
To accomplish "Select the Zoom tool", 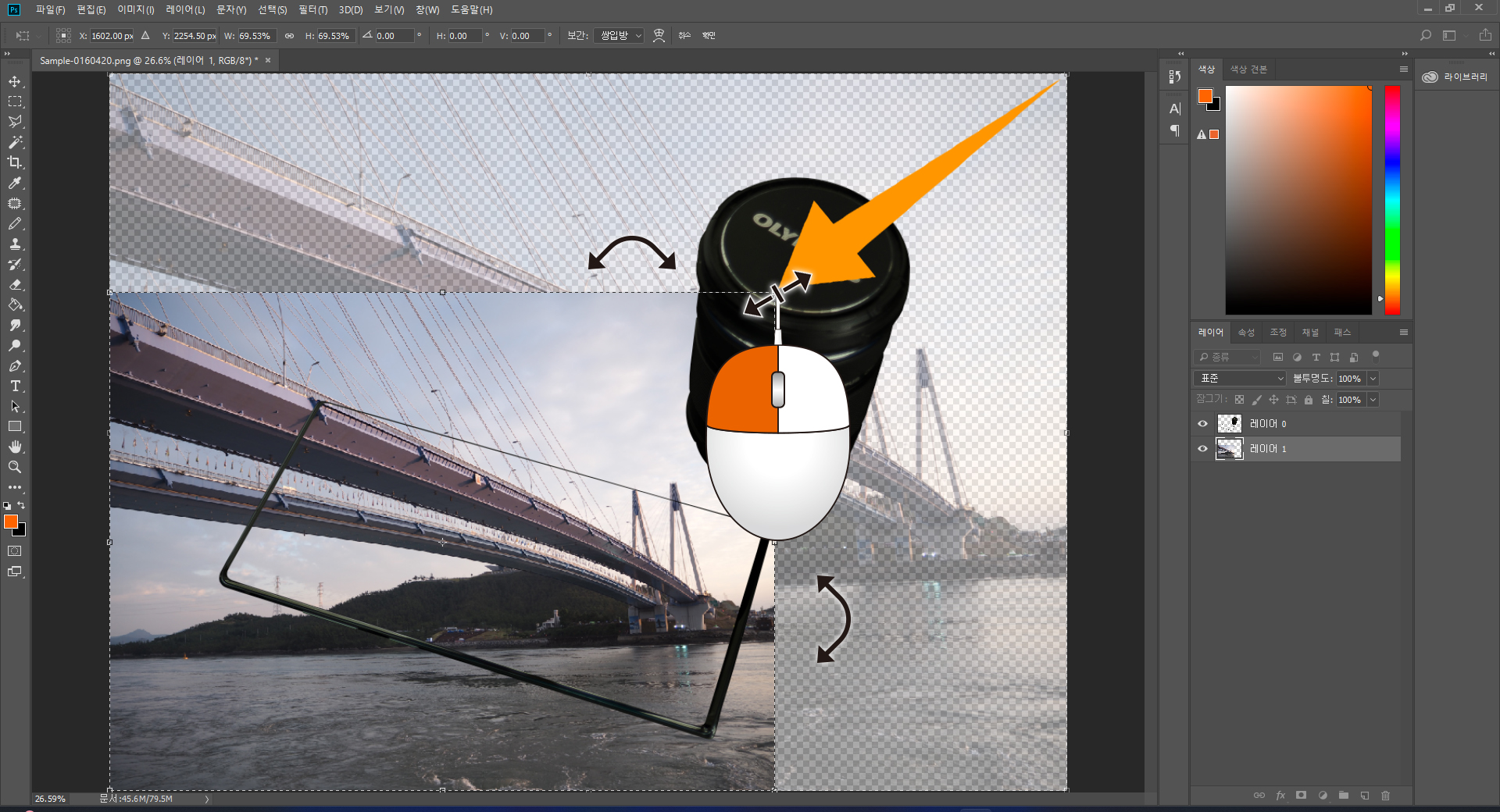I will 15,467.
